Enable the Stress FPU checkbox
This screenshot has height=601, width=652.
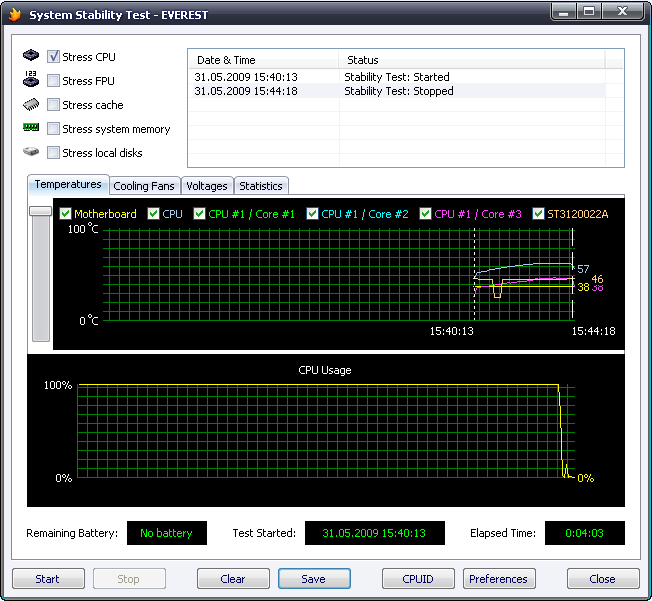[54, 81]
